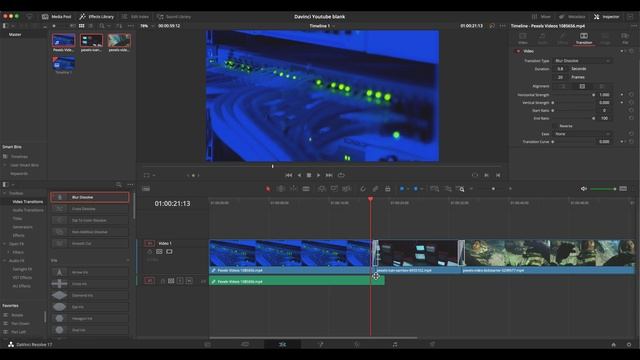Toggle the Linked Selection chain icon
The image size is (640, 360).
375,189
